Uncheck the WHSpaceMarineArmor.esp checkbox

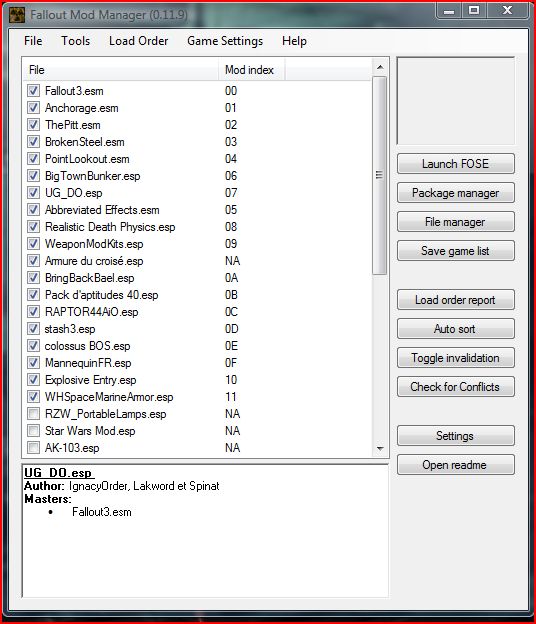pos(33,397)
